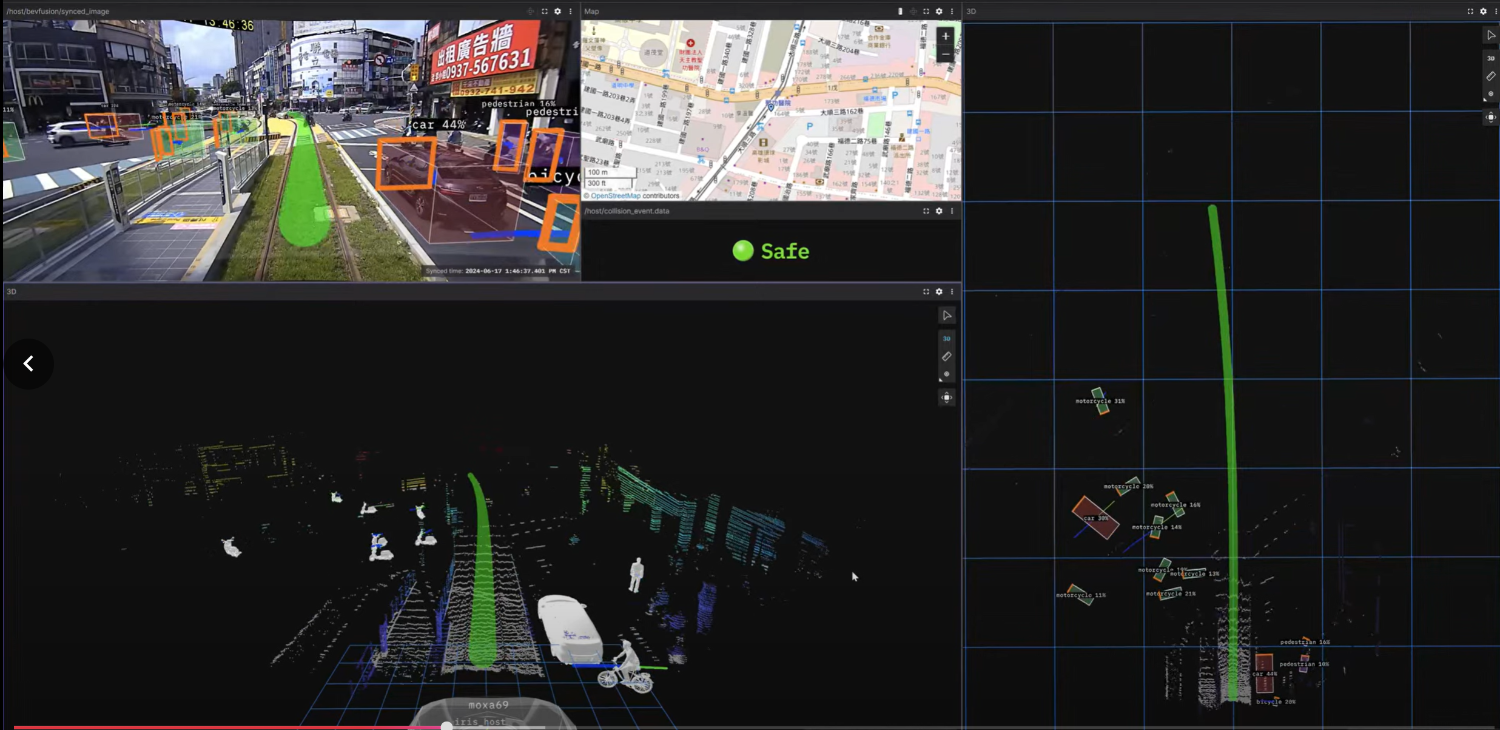Click the 'motorcycle 28%' label in right 3D panel
Viewport: 1500px width, 730px height.
(x=1128, y=487)
